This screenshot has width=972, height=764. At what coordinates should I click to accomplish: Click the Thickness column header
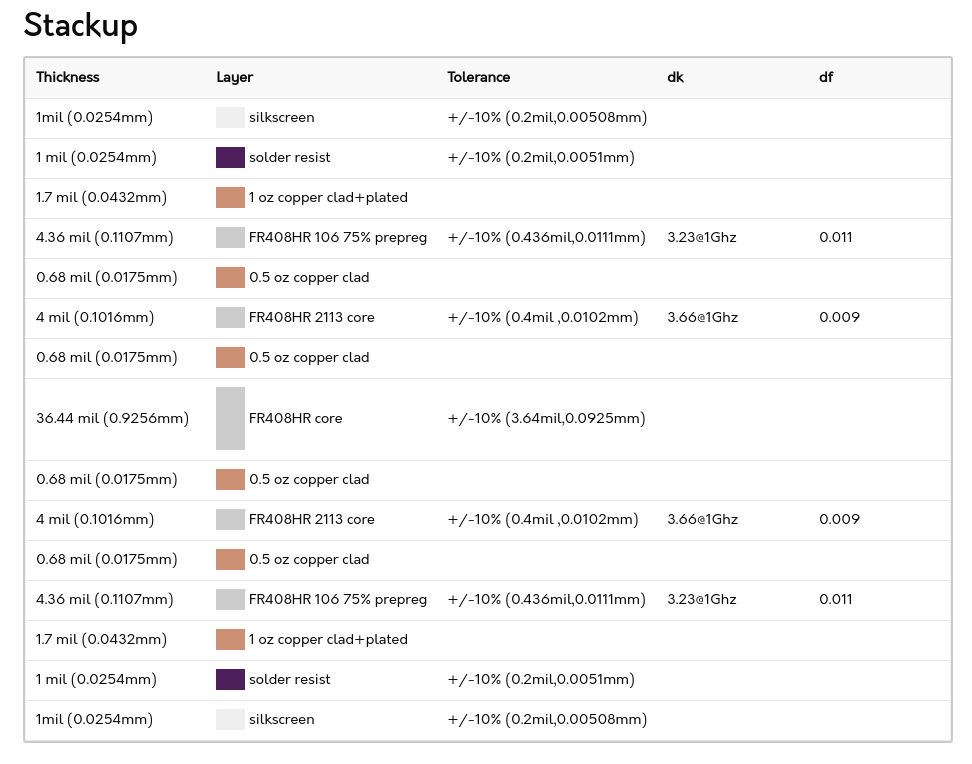(68, 77)
